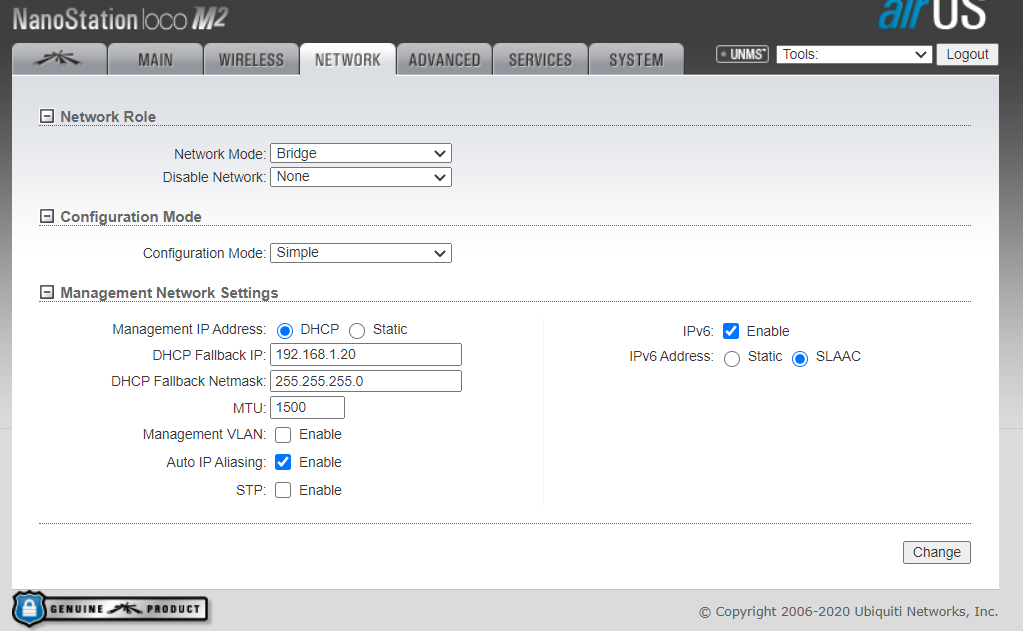The image size is (1023, 631).
Task: Collapse the Configuration Mode section
Action: pos(46,216)
